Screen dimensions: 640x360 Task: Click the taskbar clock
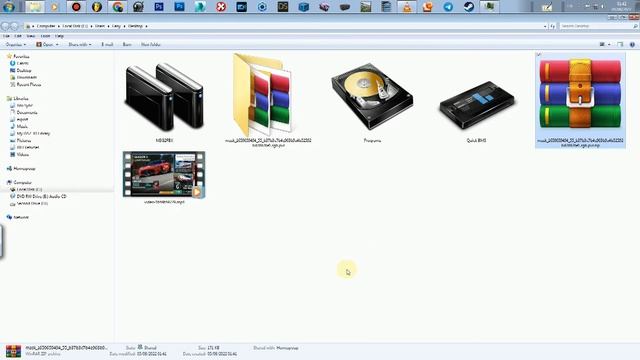(x=622, y=7)
